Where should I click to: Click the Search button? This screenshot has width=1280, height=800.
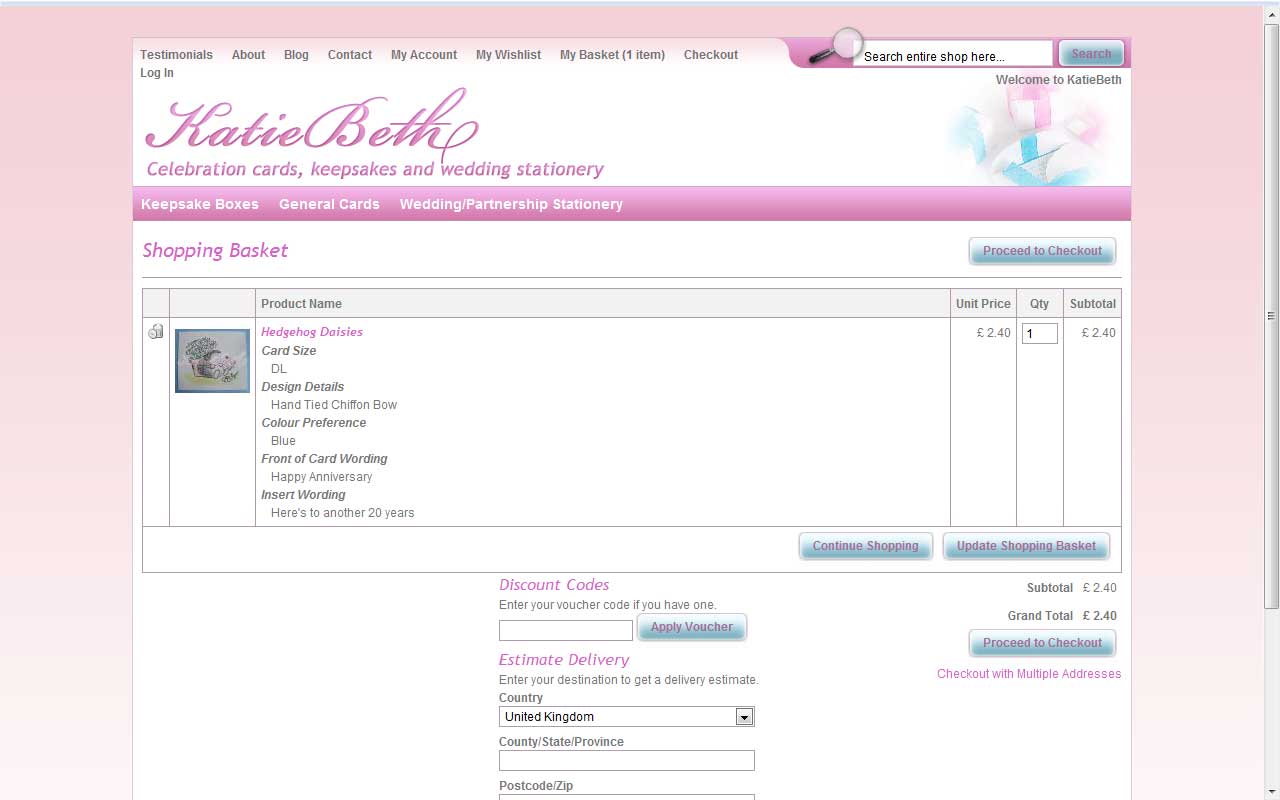1091,54
